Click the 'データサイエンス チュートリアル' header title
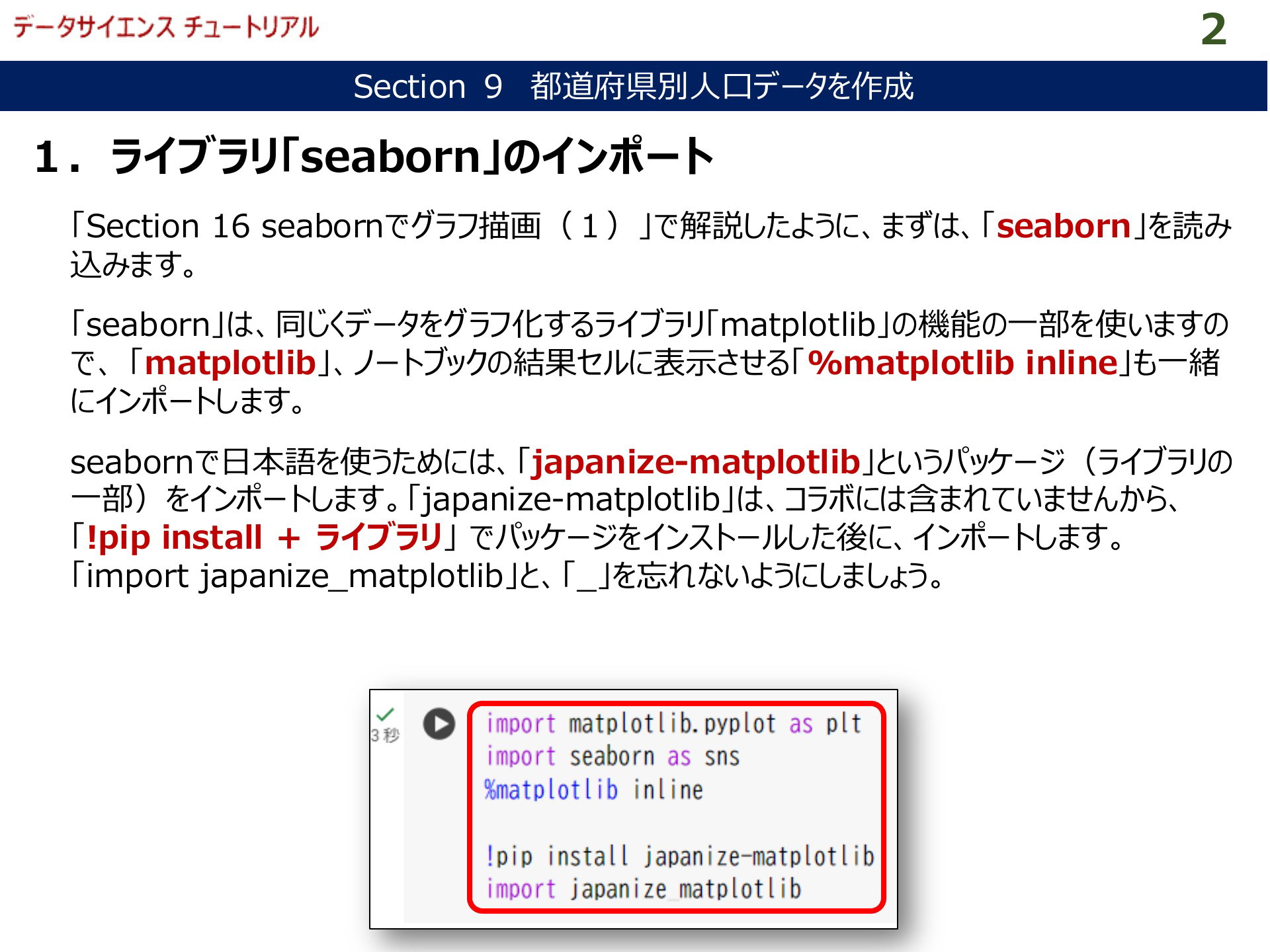The width and height of the screenshot is (1270, 952). (x=166, y=27)
